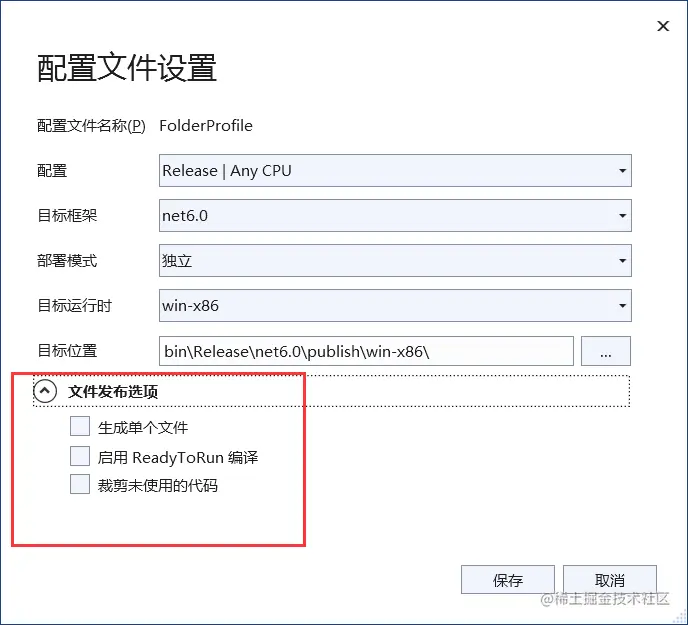Tick the 启用 ReadyToRun 编译 checkbox
The image size is (688, 625).
[x=80, y=457]
